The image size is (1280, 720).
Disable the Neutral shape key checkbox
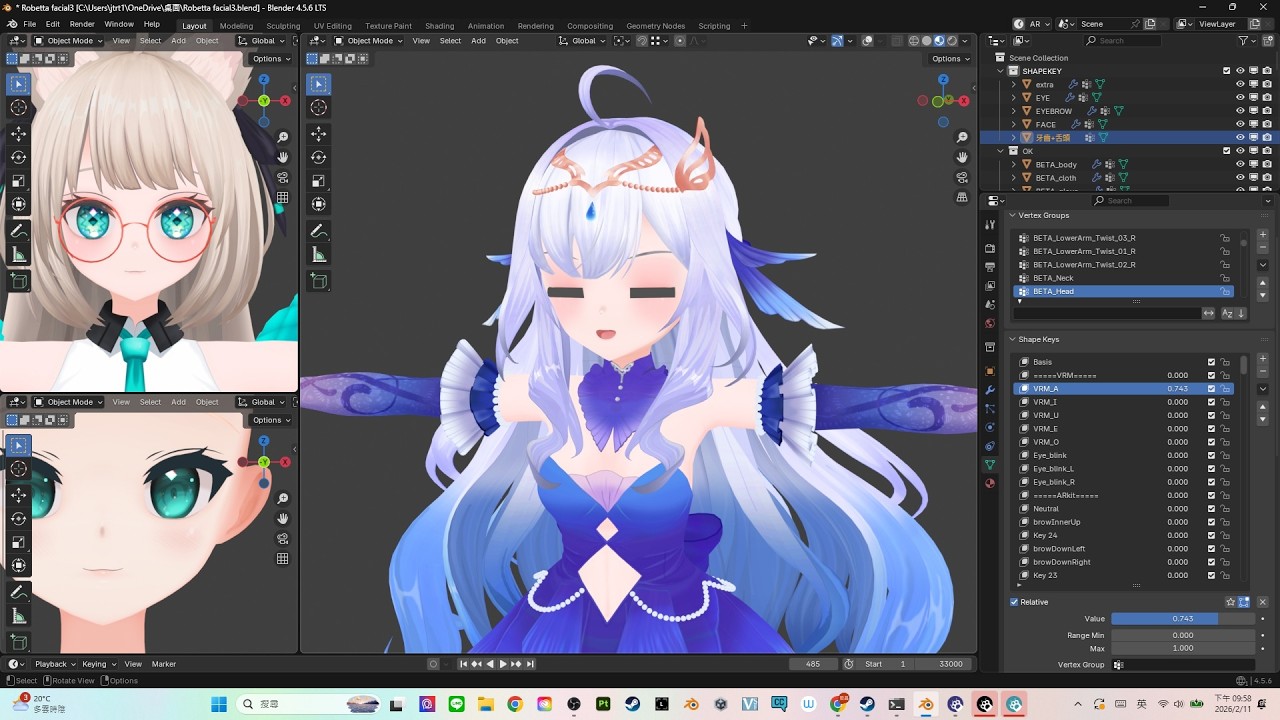(x=1211, y=509)
